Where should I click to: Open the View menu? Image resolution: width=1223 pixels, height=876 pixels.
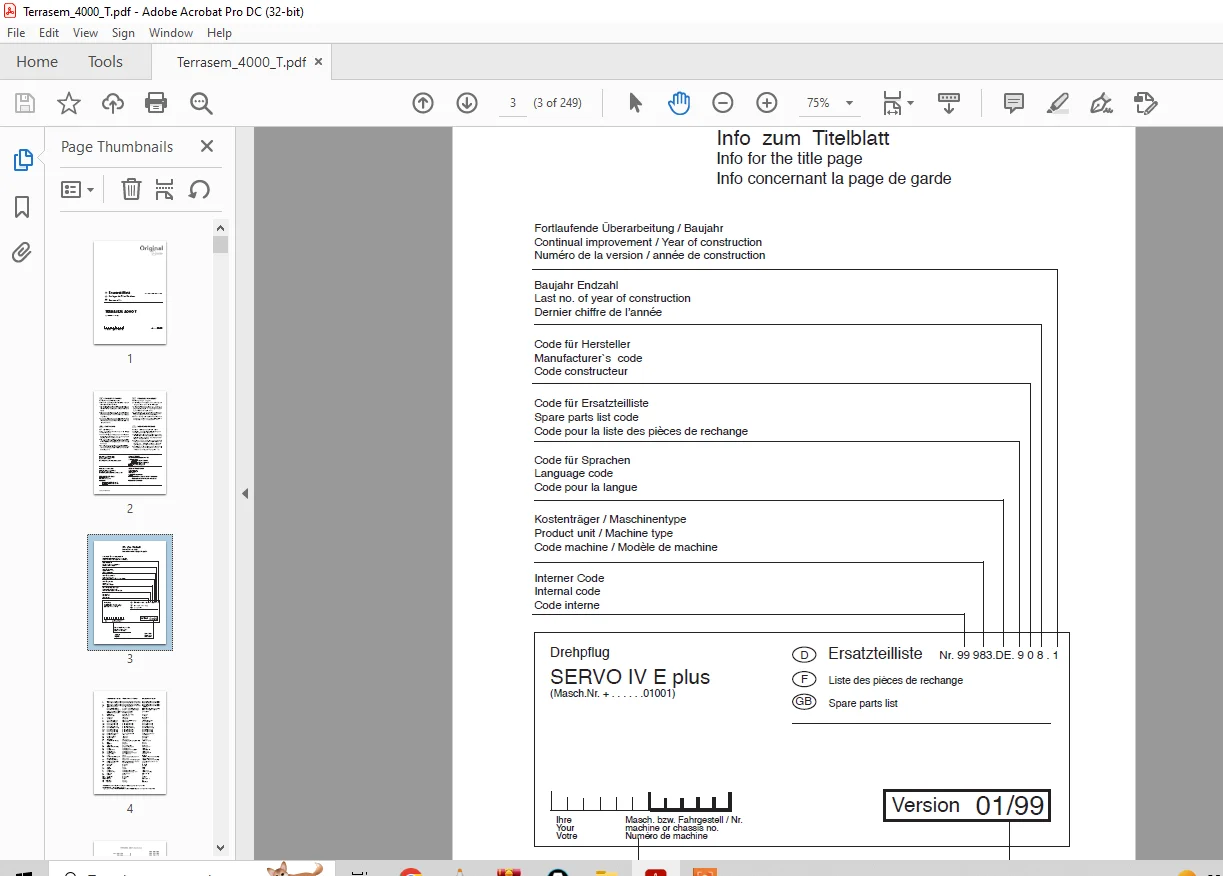point(85,33)
